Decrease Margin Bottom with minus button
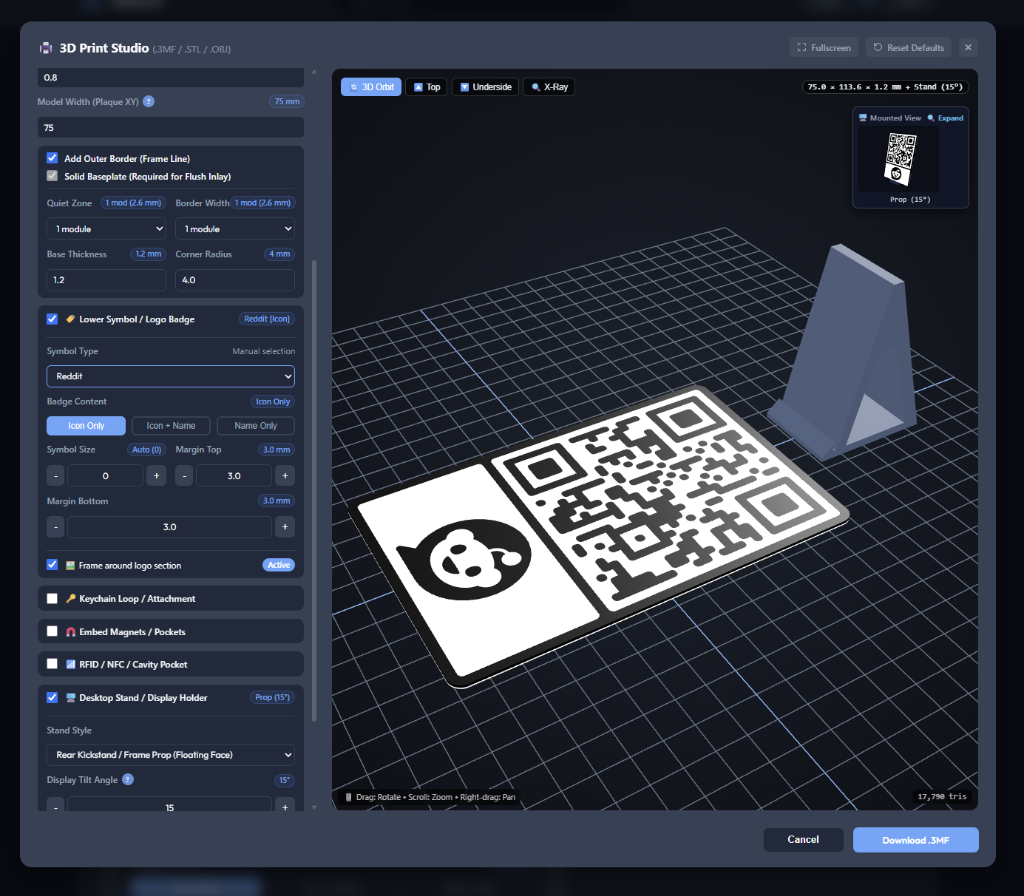1024x896 pixels. (56, 527)
